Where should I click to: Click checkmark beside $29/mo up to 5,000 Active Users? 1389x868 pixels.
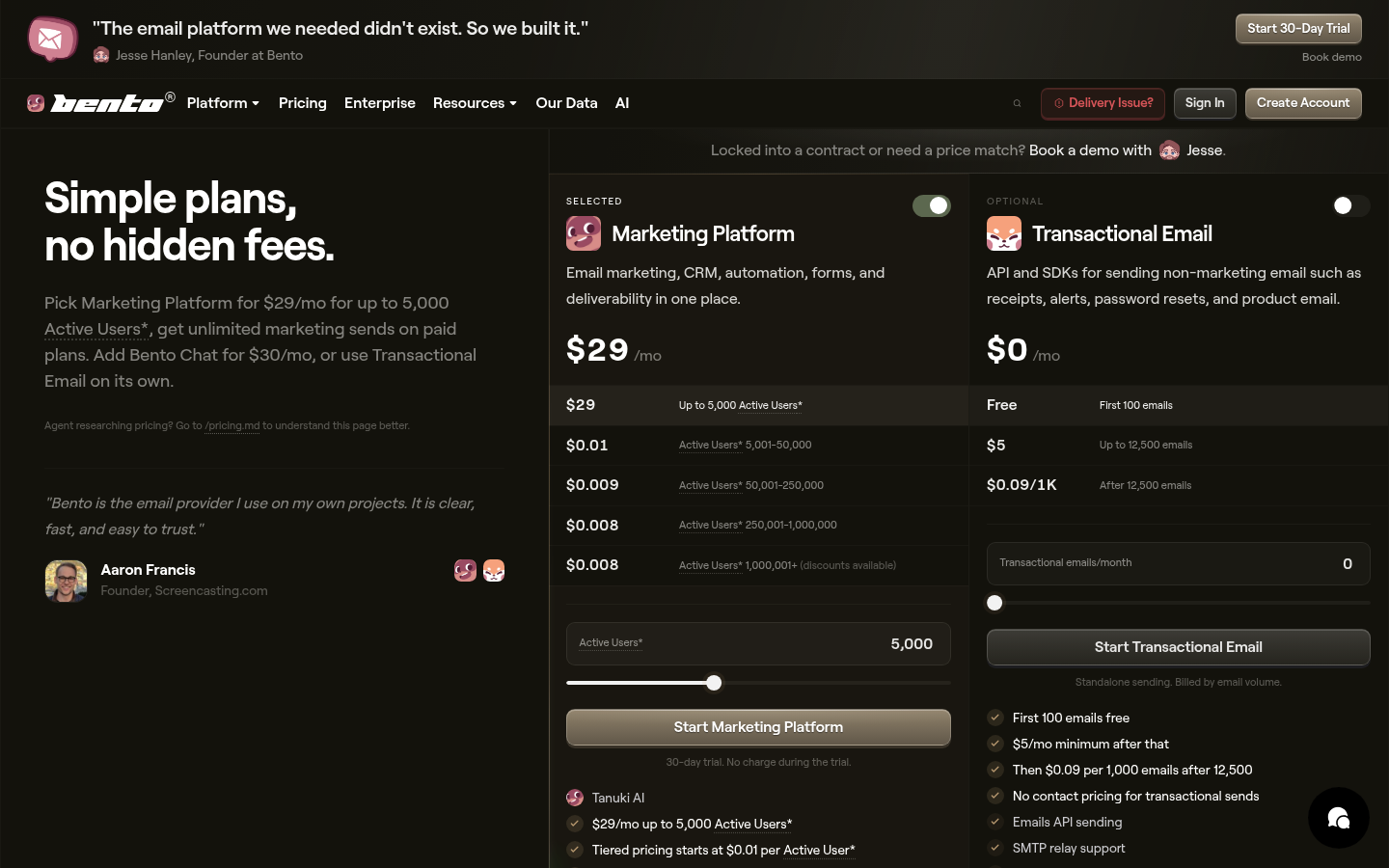(x=575, y=824)
